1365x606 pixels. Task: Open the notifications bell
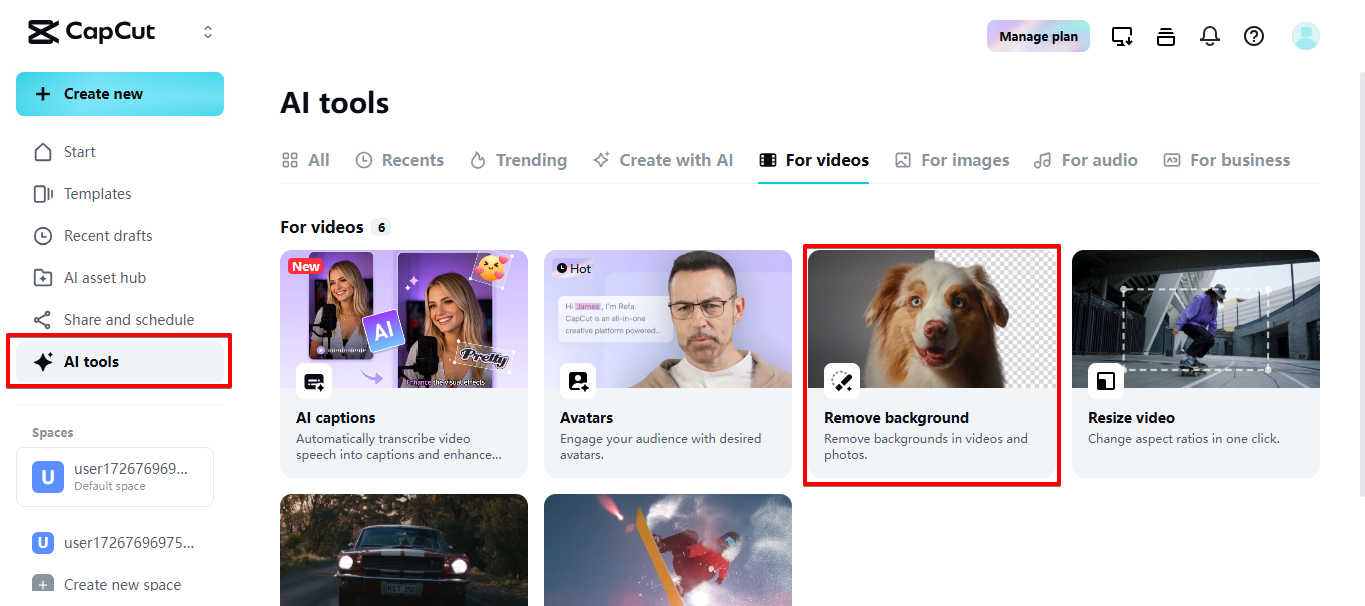click(x=1210, y=37)
